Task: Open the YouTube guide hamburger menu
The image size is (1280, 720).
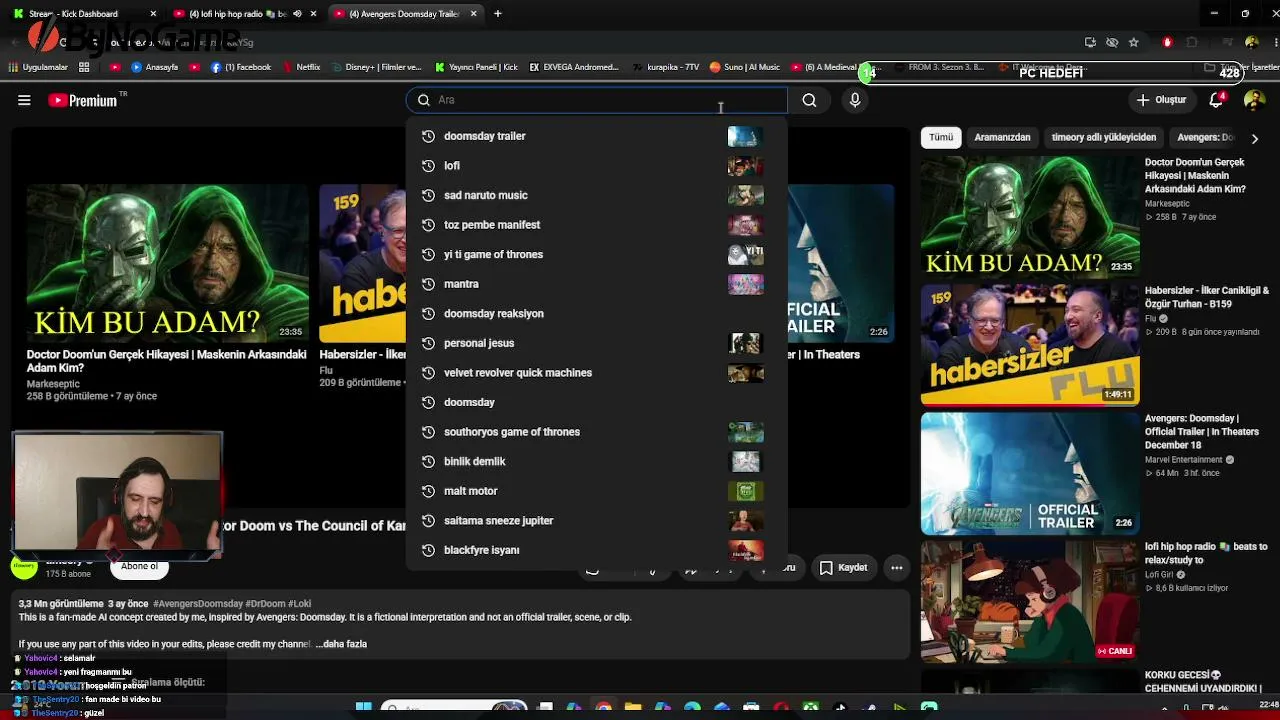Action: (24, 100)
